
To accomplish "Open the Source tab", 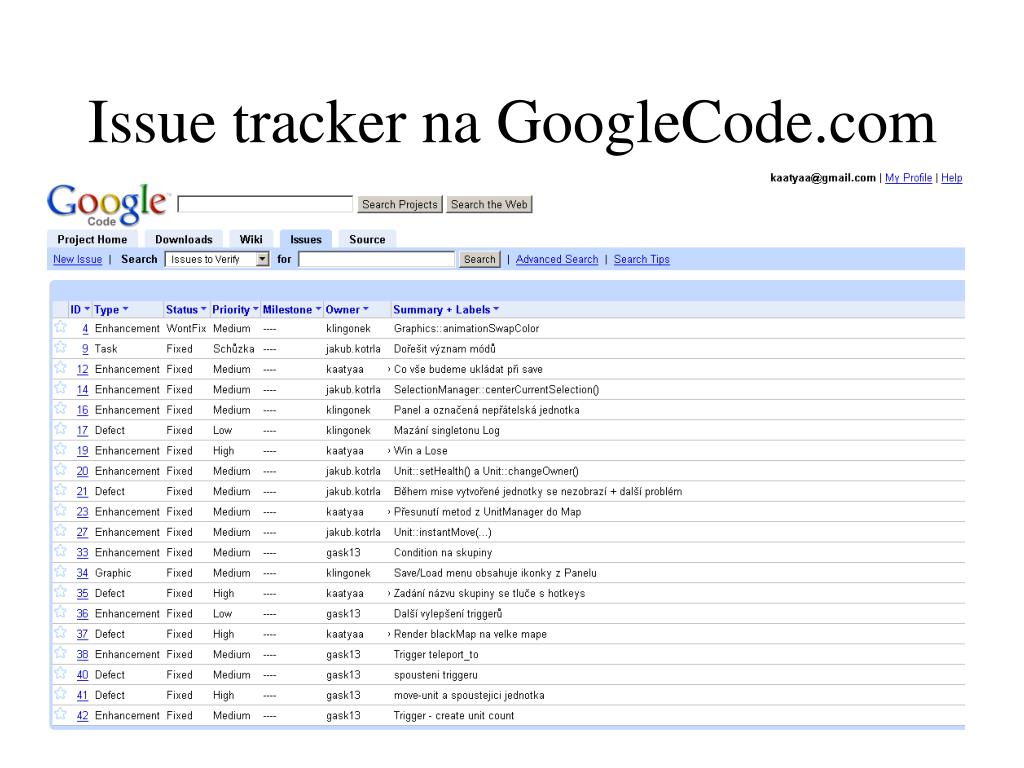I will [x=367, y=240].
